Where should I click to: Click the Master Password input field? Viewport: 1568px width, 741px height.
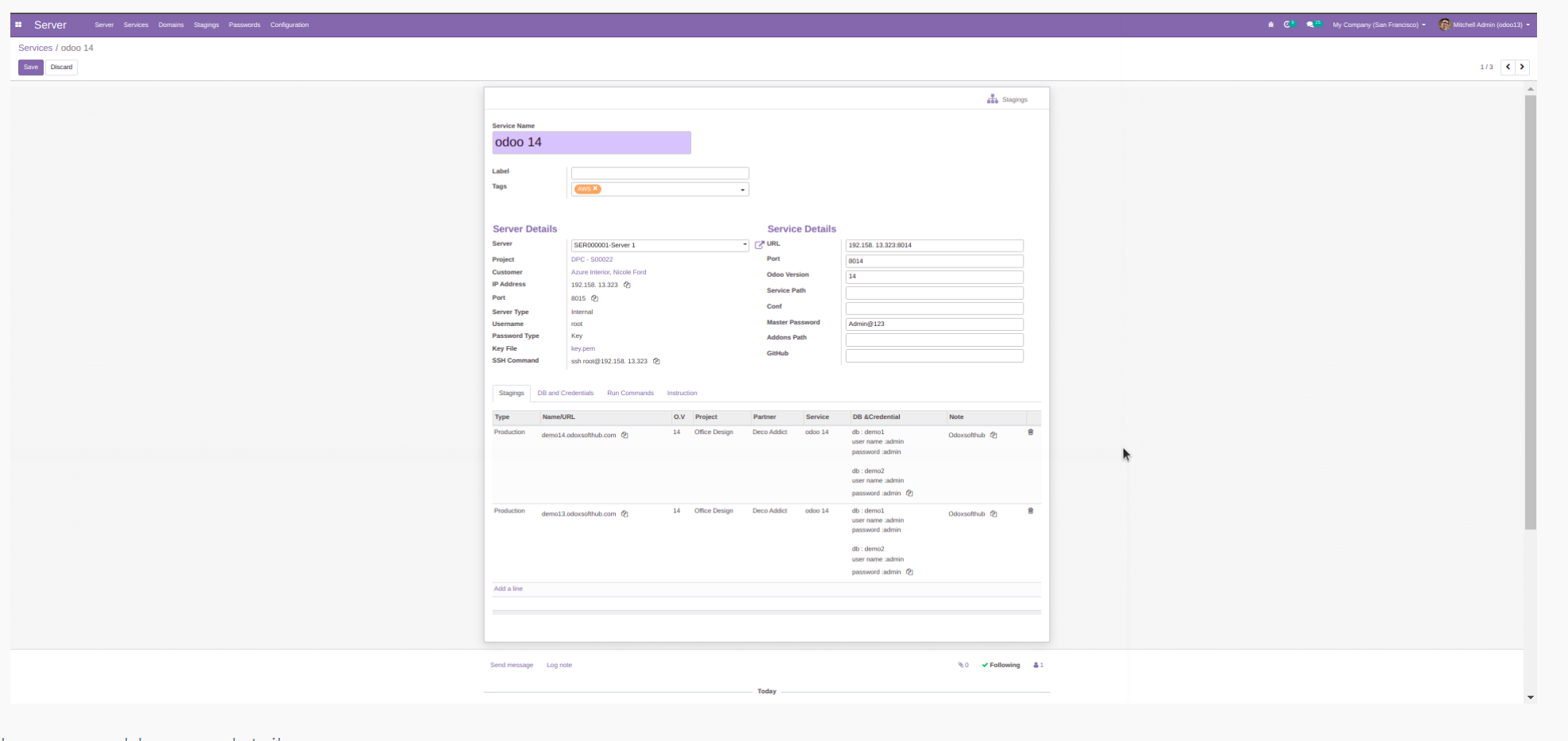(934, 324)
